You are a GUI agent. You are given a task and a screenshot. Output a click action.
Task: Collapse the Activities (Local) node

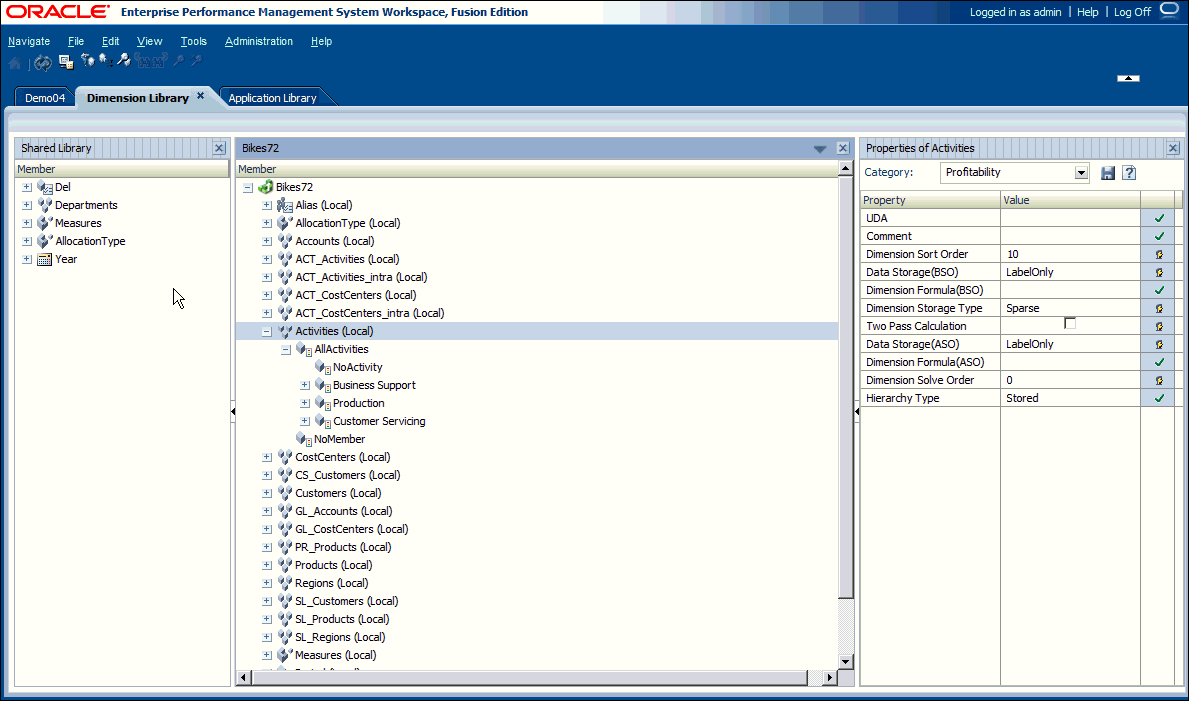(x=267, y=332)
